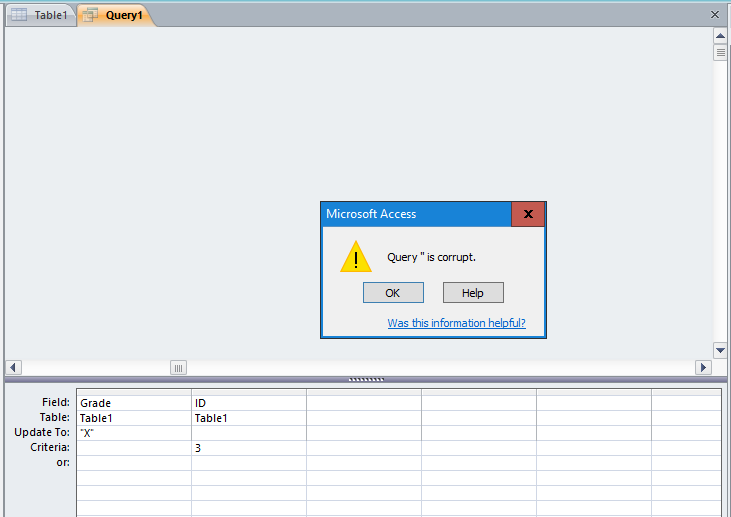Click the Update To cell containing "X"

(x=134, y=433)
